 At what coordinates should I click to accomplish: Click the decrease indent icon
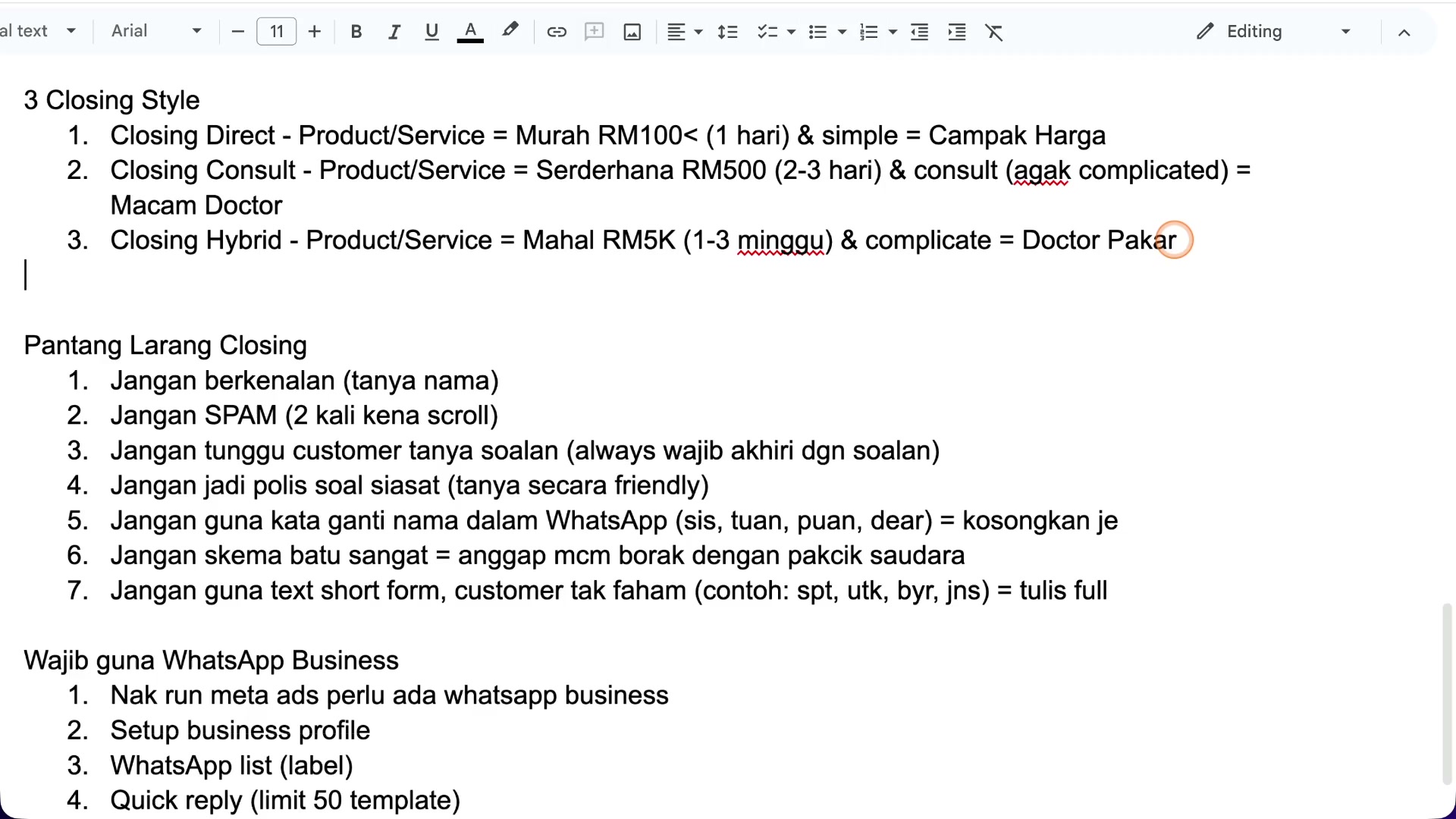tap(919, 32)
